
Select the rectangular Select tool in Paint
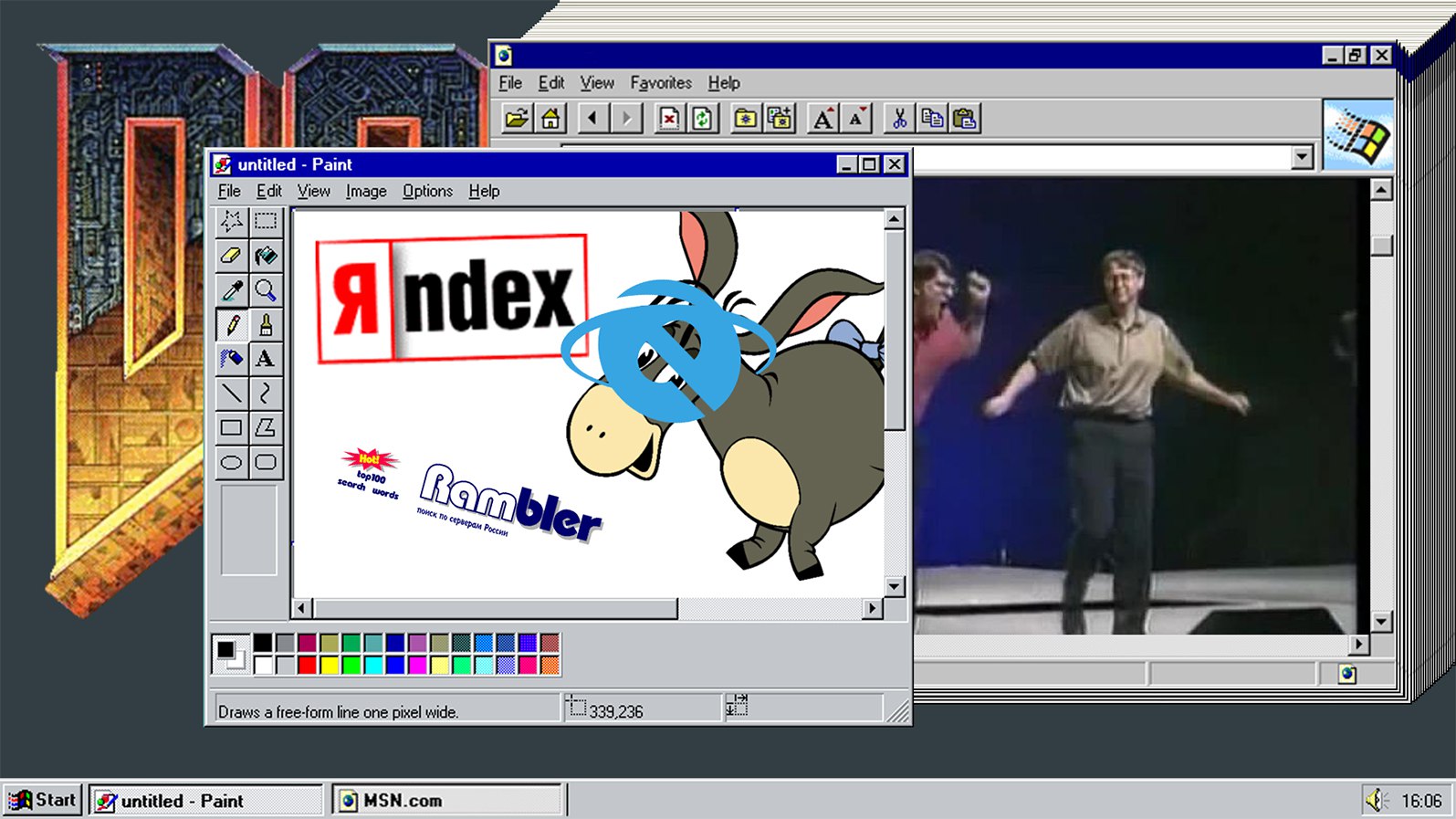(266, 221)
